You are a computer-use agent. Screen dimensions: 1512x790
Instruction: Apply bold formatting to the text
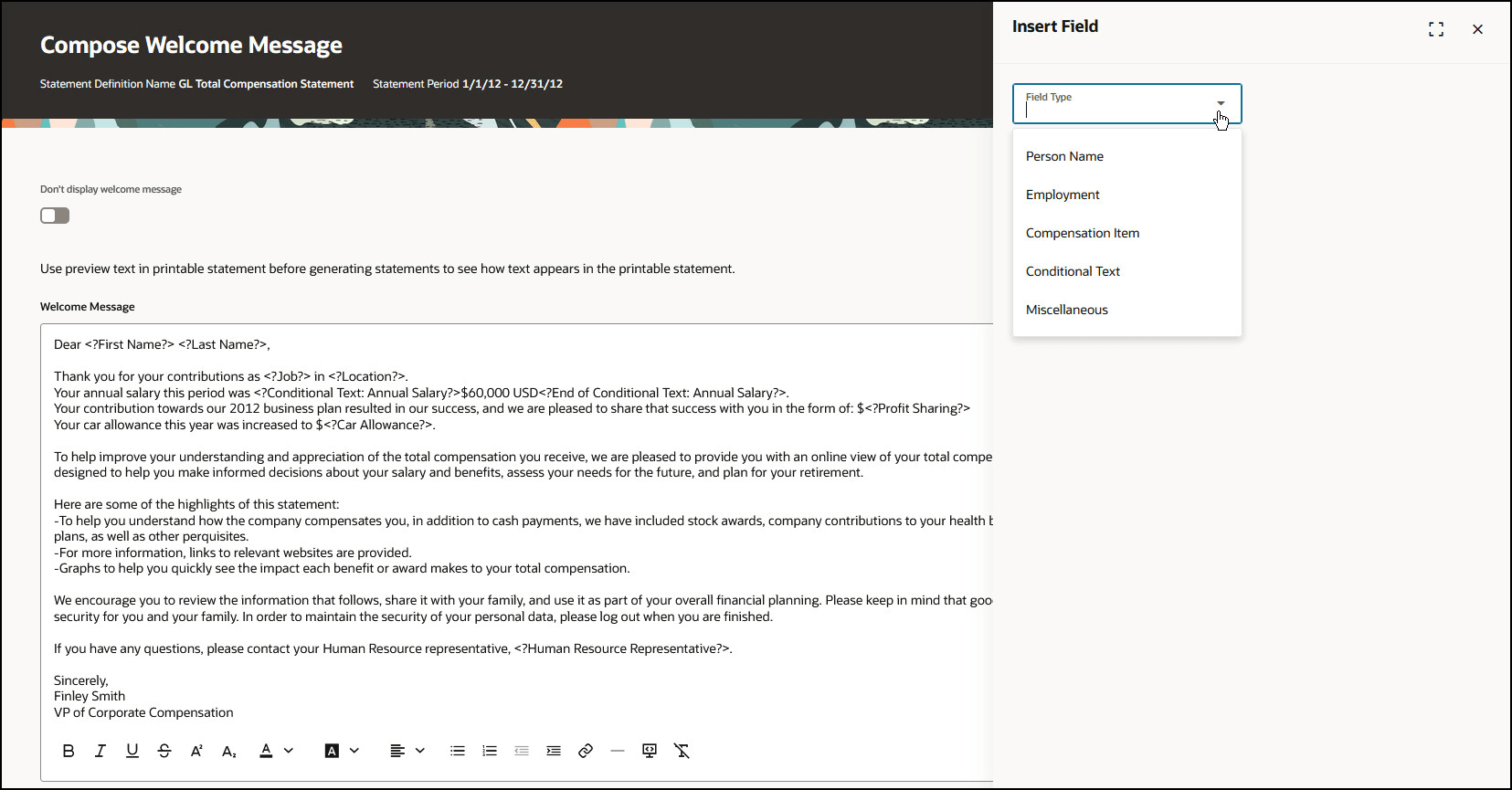click(69, 751)
